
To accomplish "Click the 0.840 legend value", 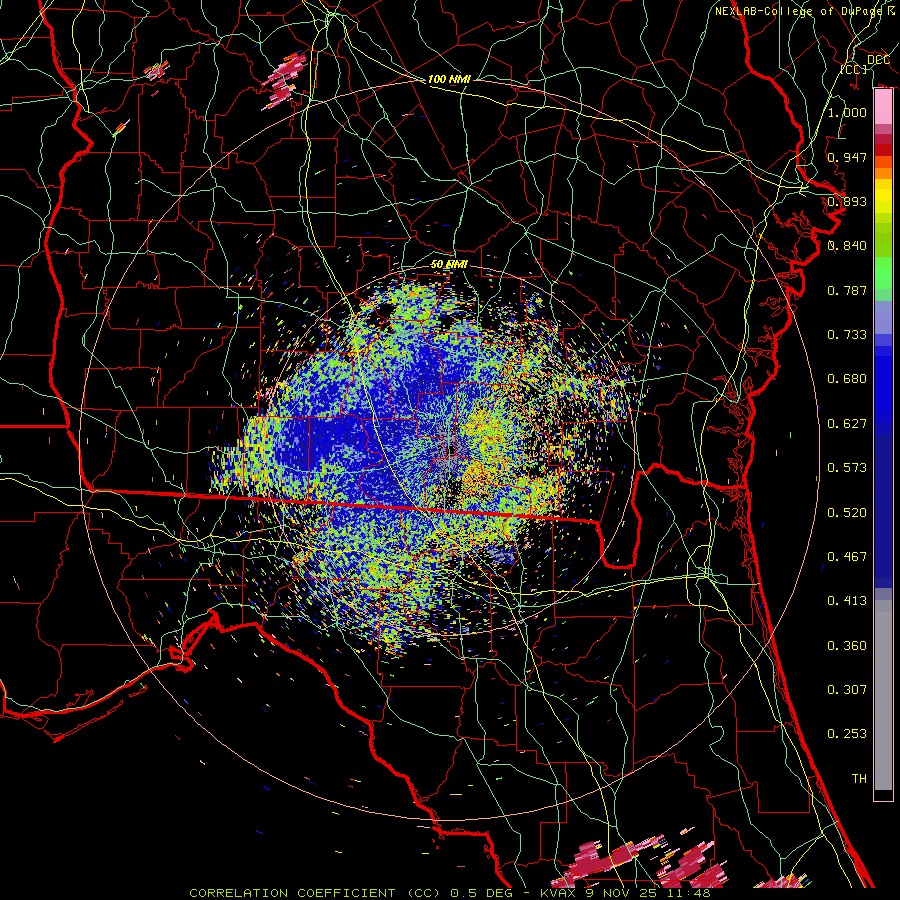I will [x=847, y=246].
